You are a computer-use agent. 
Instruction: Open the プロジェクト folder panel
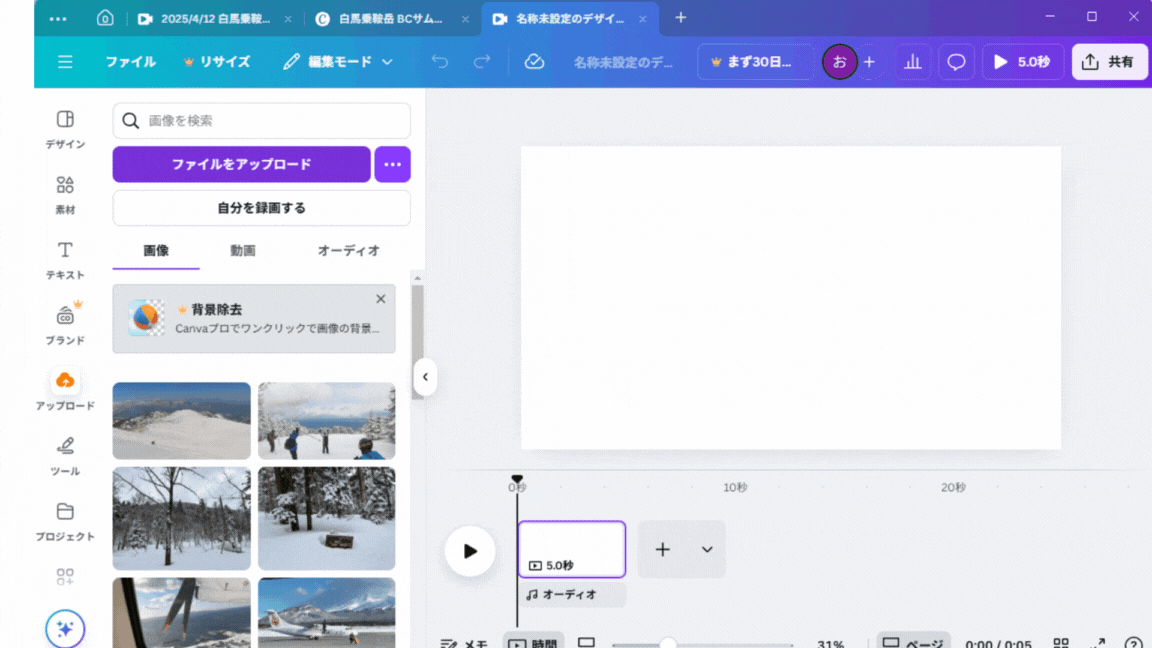pos(65,521)
